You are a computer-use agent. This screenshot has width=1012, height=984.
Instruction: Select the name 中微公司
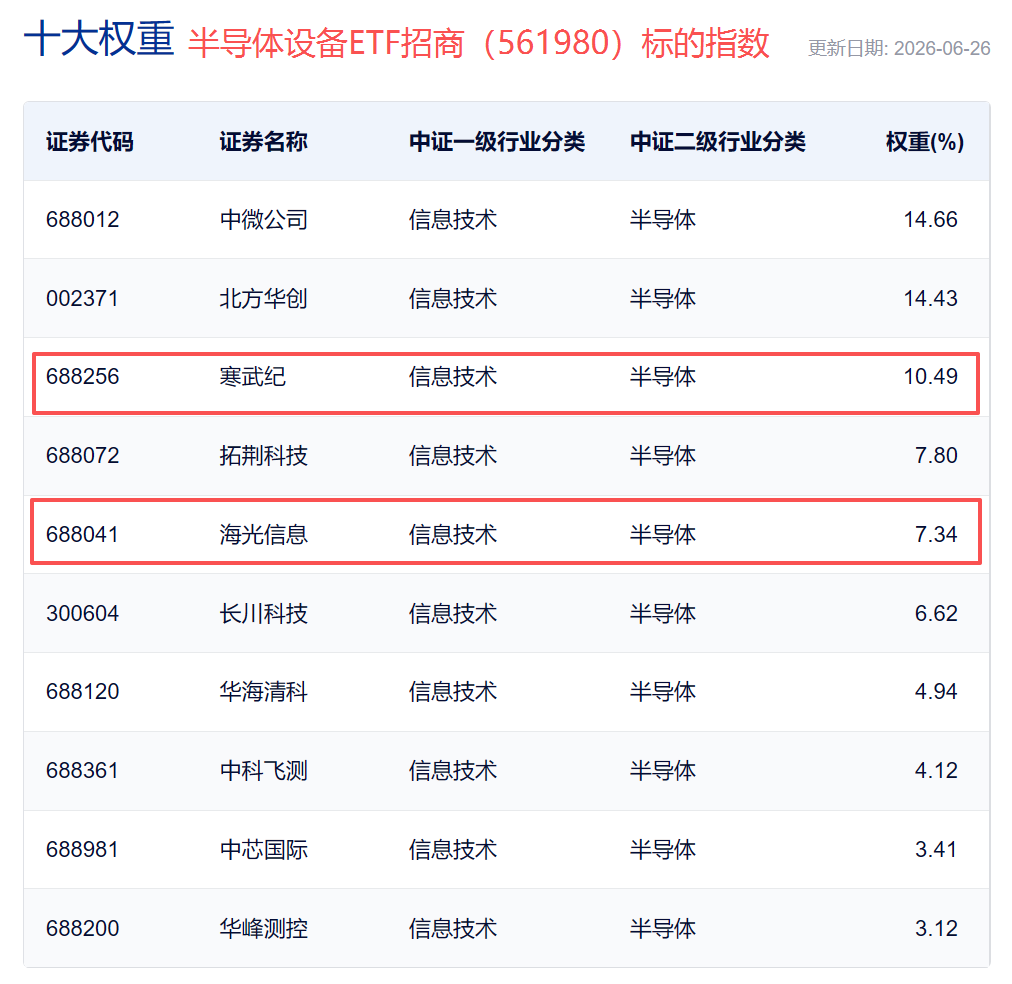pos(263,220)
